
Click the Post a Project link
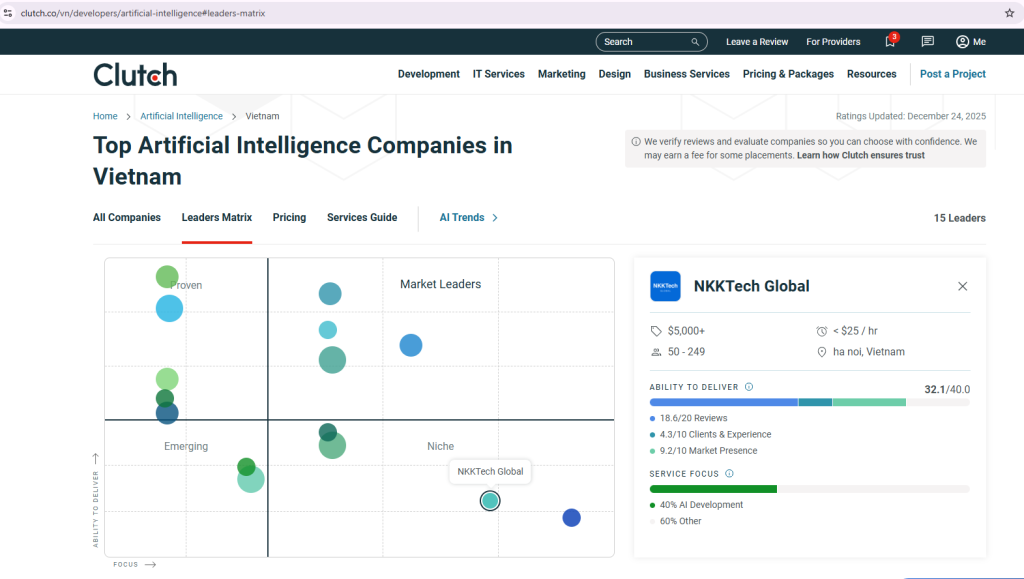pos(952,74)
